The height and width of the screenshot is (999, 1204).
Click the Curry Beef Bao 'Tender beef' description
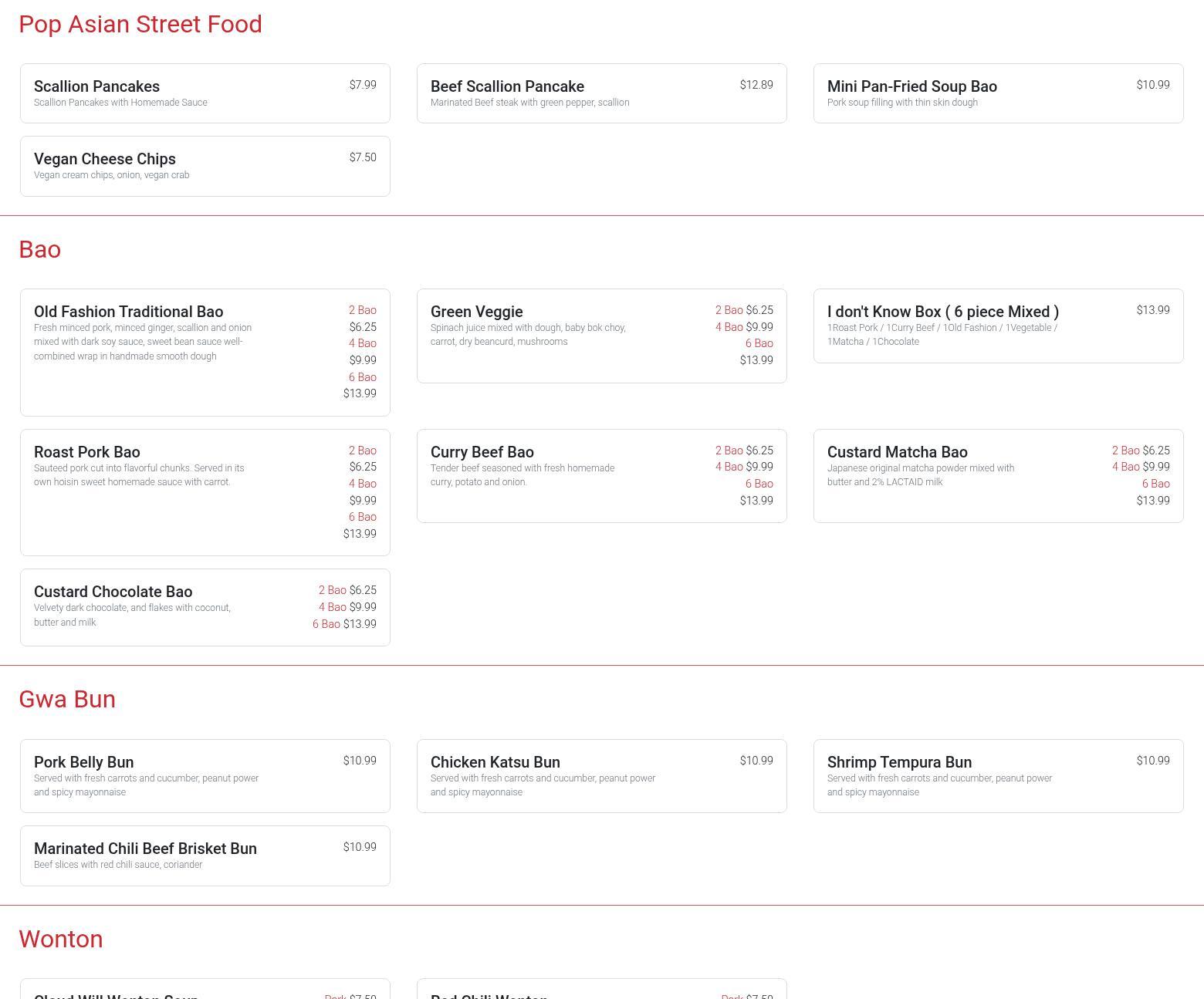523,475
